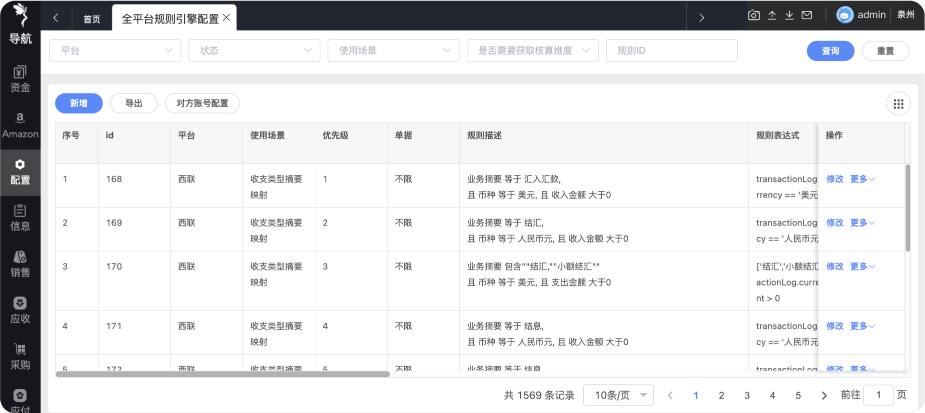Click the 规则ID input field
The image size is (925, 413).
click(671, 51)
